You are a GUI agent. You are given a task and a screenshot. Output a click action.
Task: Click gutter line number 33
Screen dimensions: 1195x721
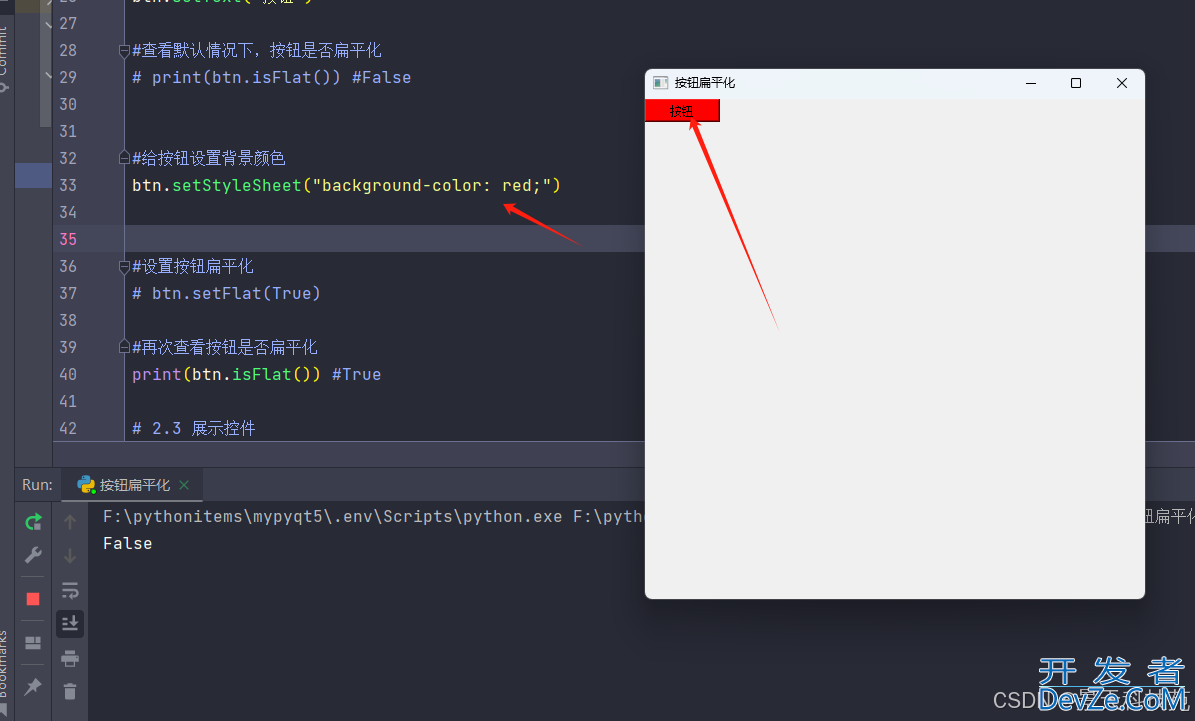pyautogui.click(x=68, y=185)
